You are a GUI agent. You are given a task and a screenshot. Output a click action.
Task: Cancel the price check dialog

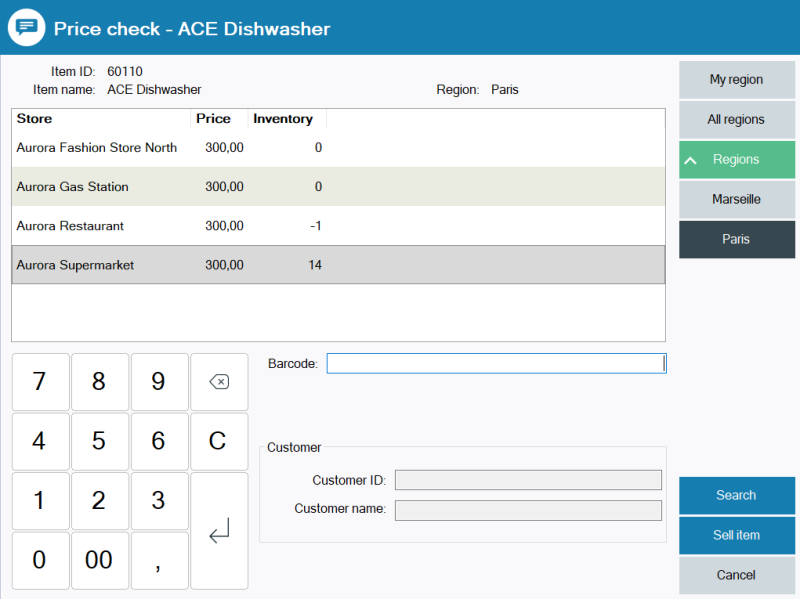(737, 576)
